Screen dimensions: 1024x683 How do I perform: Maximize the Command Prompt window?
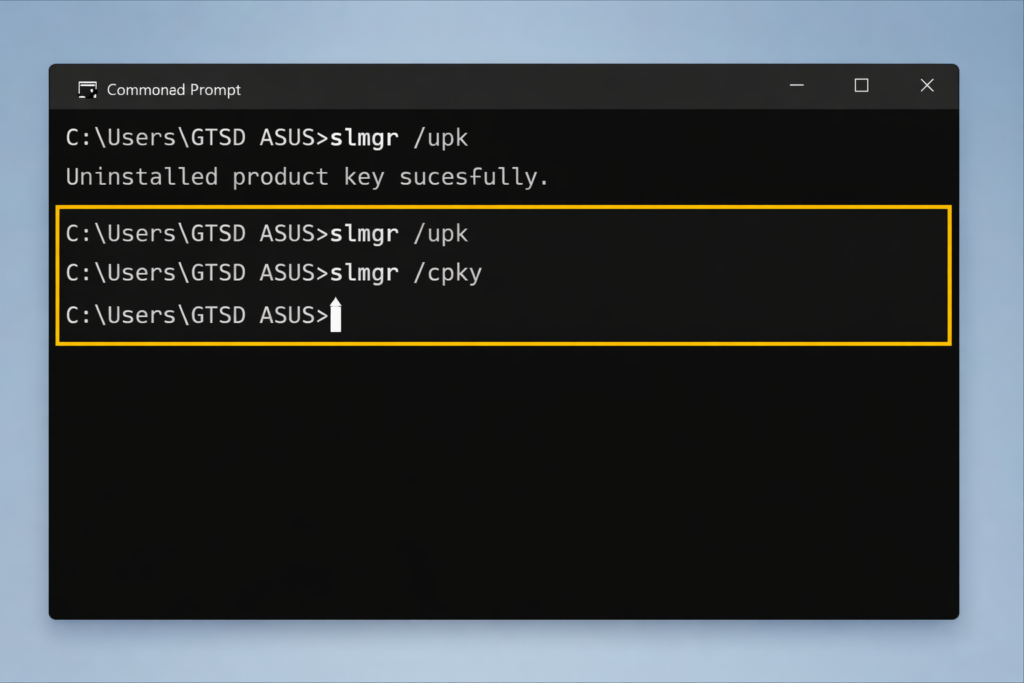pos(861,86)
